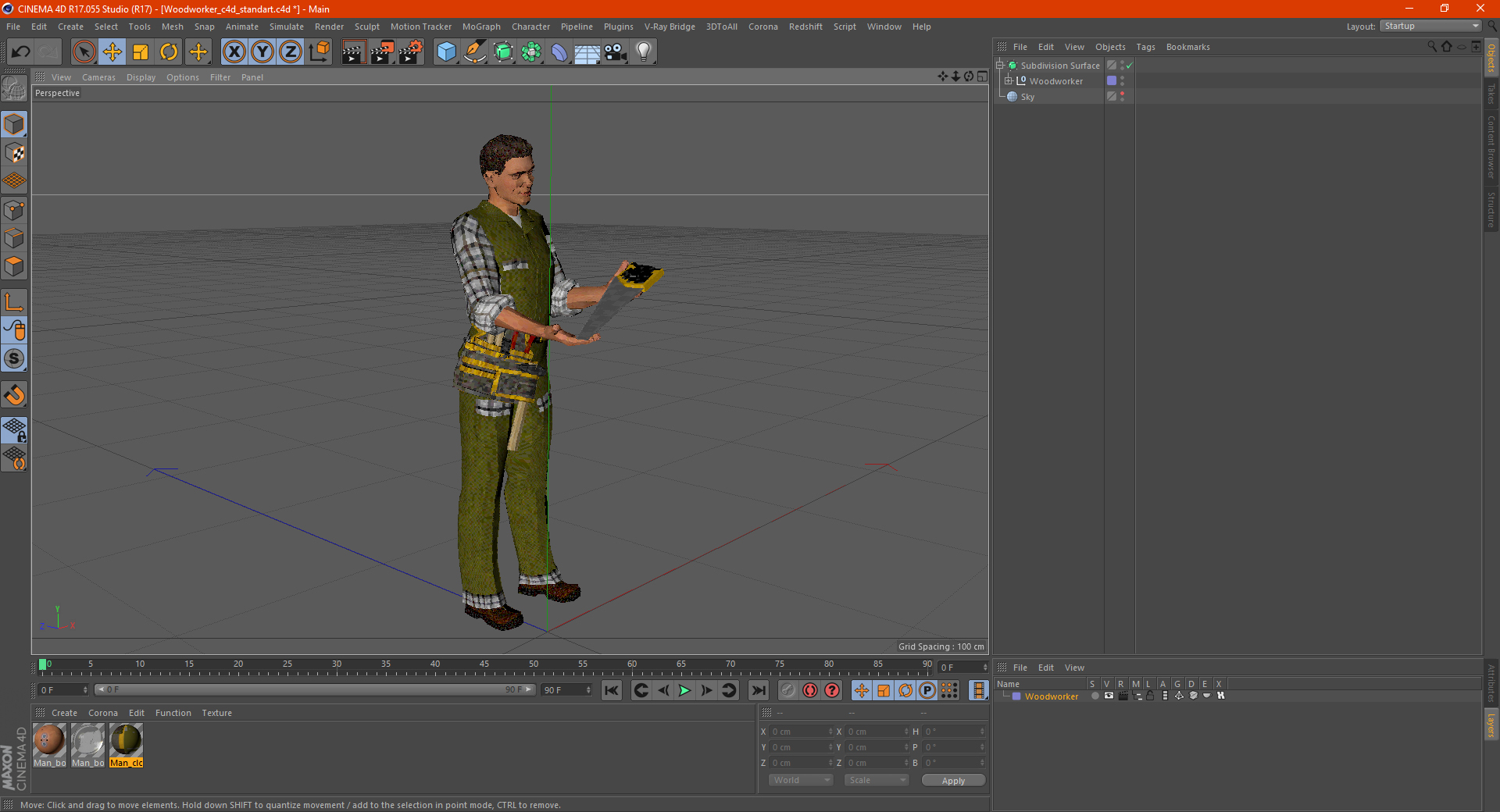Image resolution: width=1500 pixels, height=812 pixels.
Task: Play the animation forward
Action: point(684,690)
